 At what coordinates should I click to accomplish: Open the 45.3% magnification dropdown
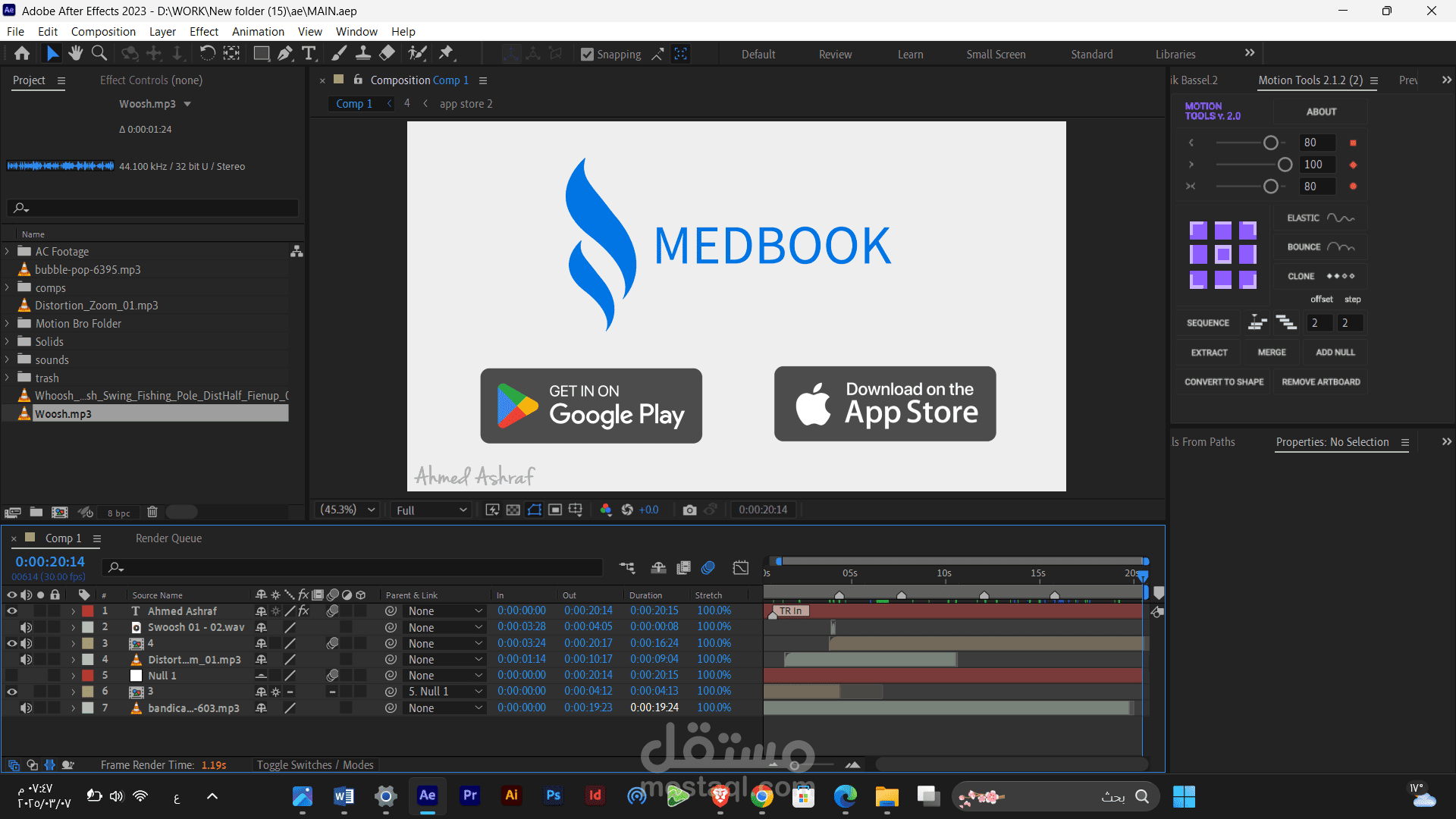pos(347,510)
